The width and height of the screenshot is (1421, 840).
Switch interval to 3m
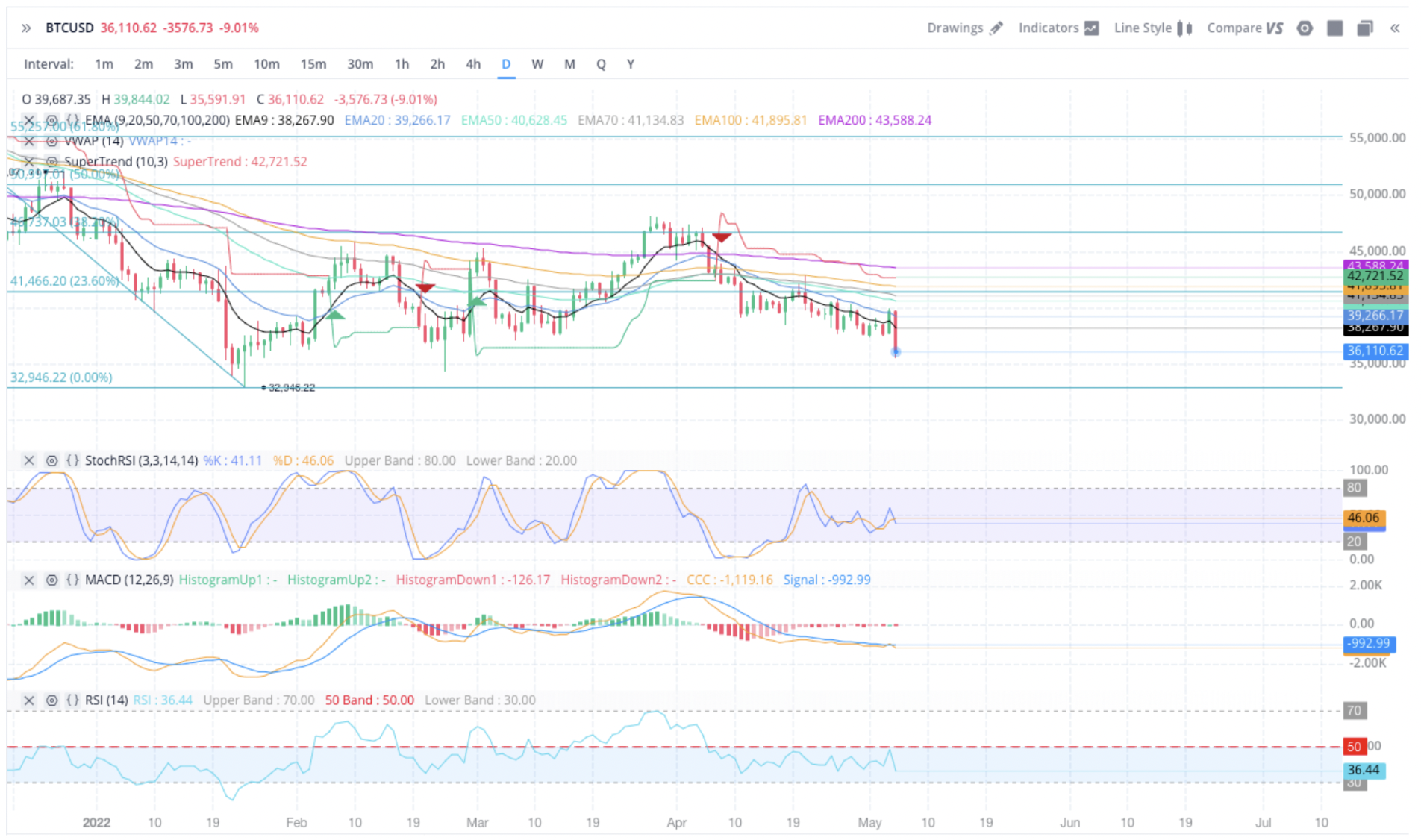point(183,64)
